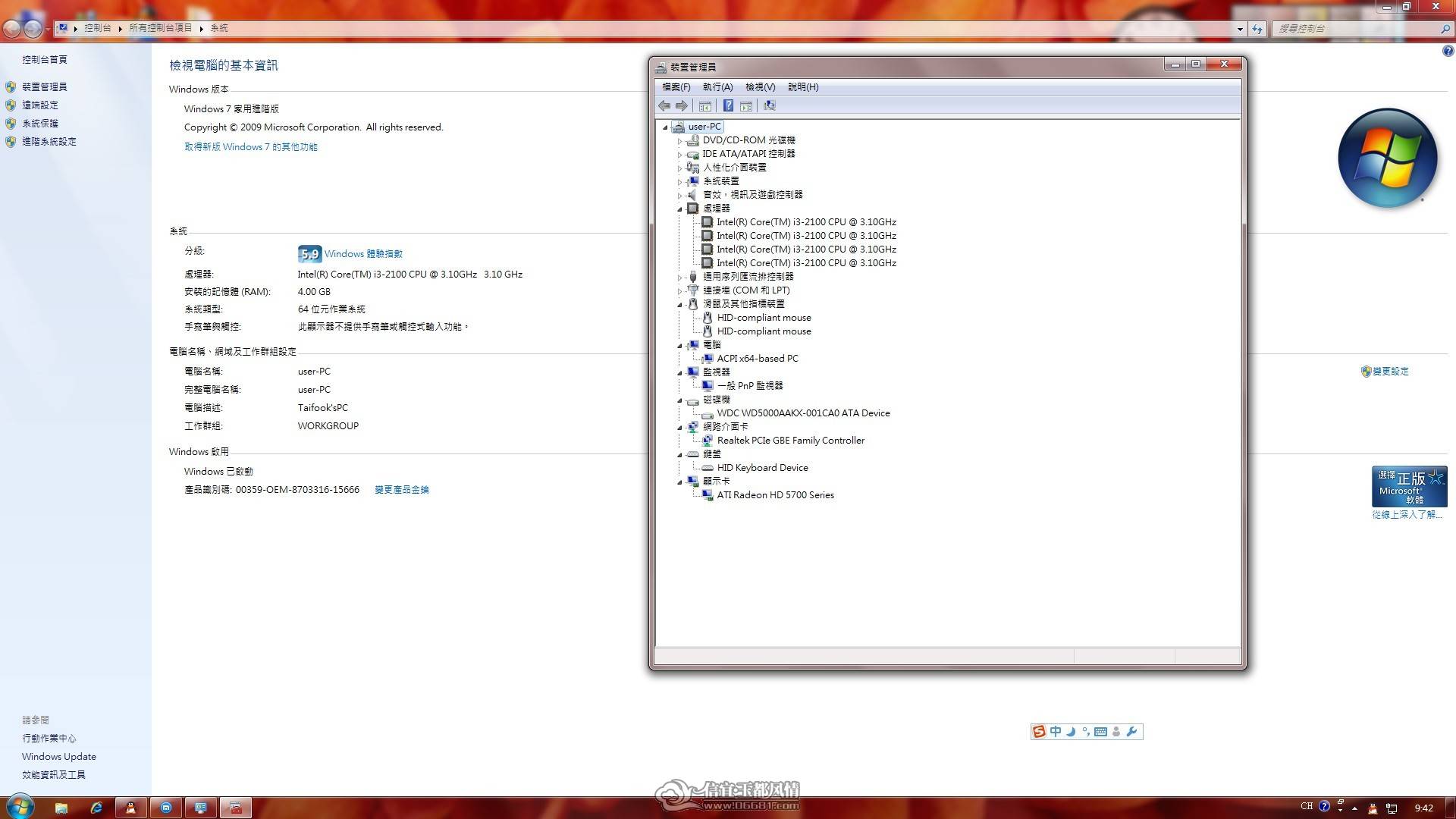
Task: Click the search control panel input field
Action: pos(1357,28)
